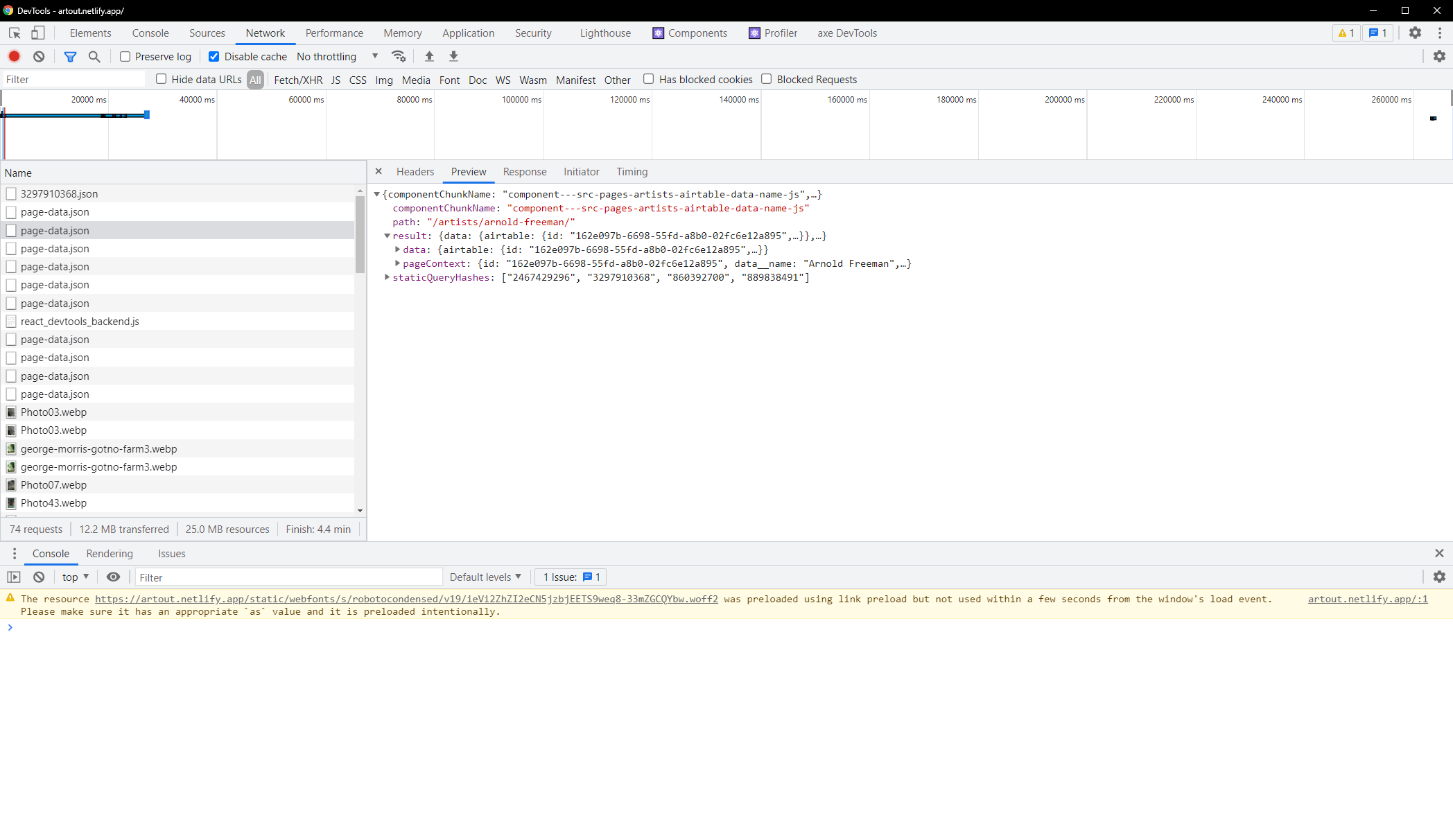Export HAR file download icon
1453x840 pixels.
453,56
